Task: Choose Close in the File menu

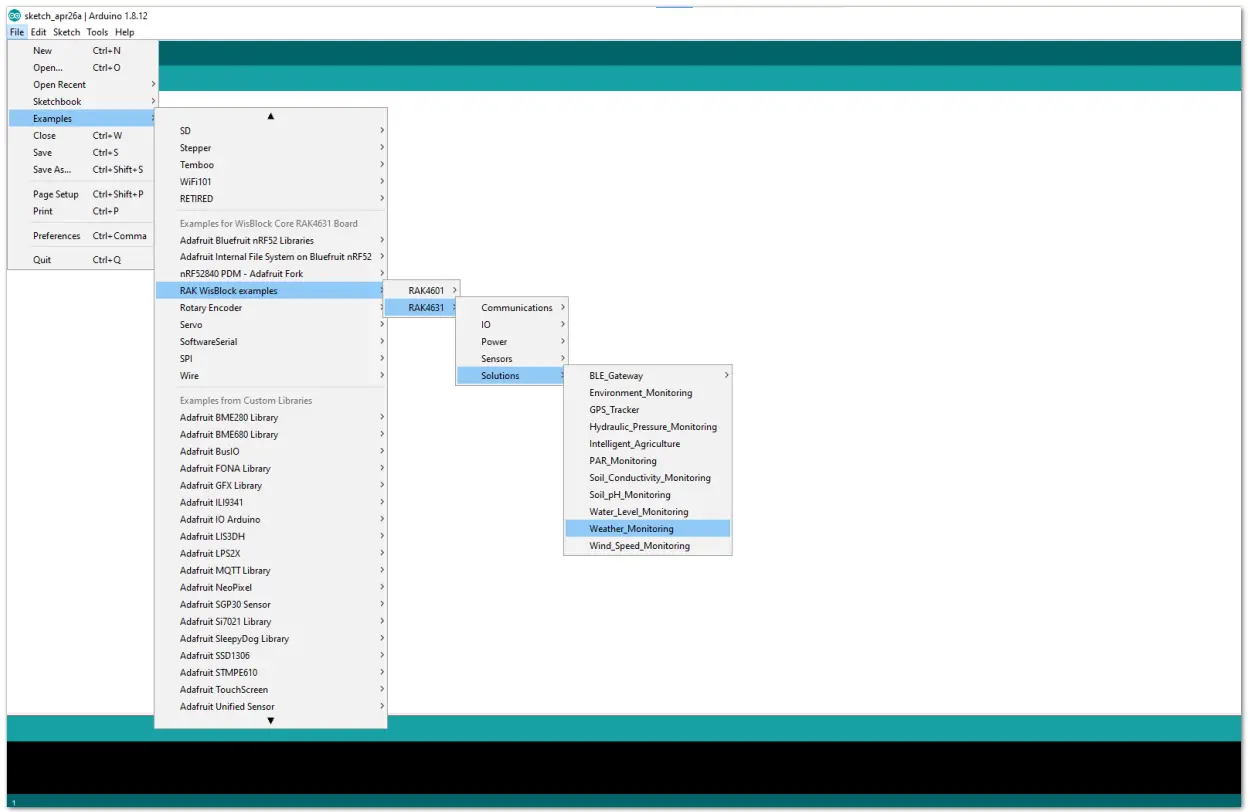Action: (83, 136)
